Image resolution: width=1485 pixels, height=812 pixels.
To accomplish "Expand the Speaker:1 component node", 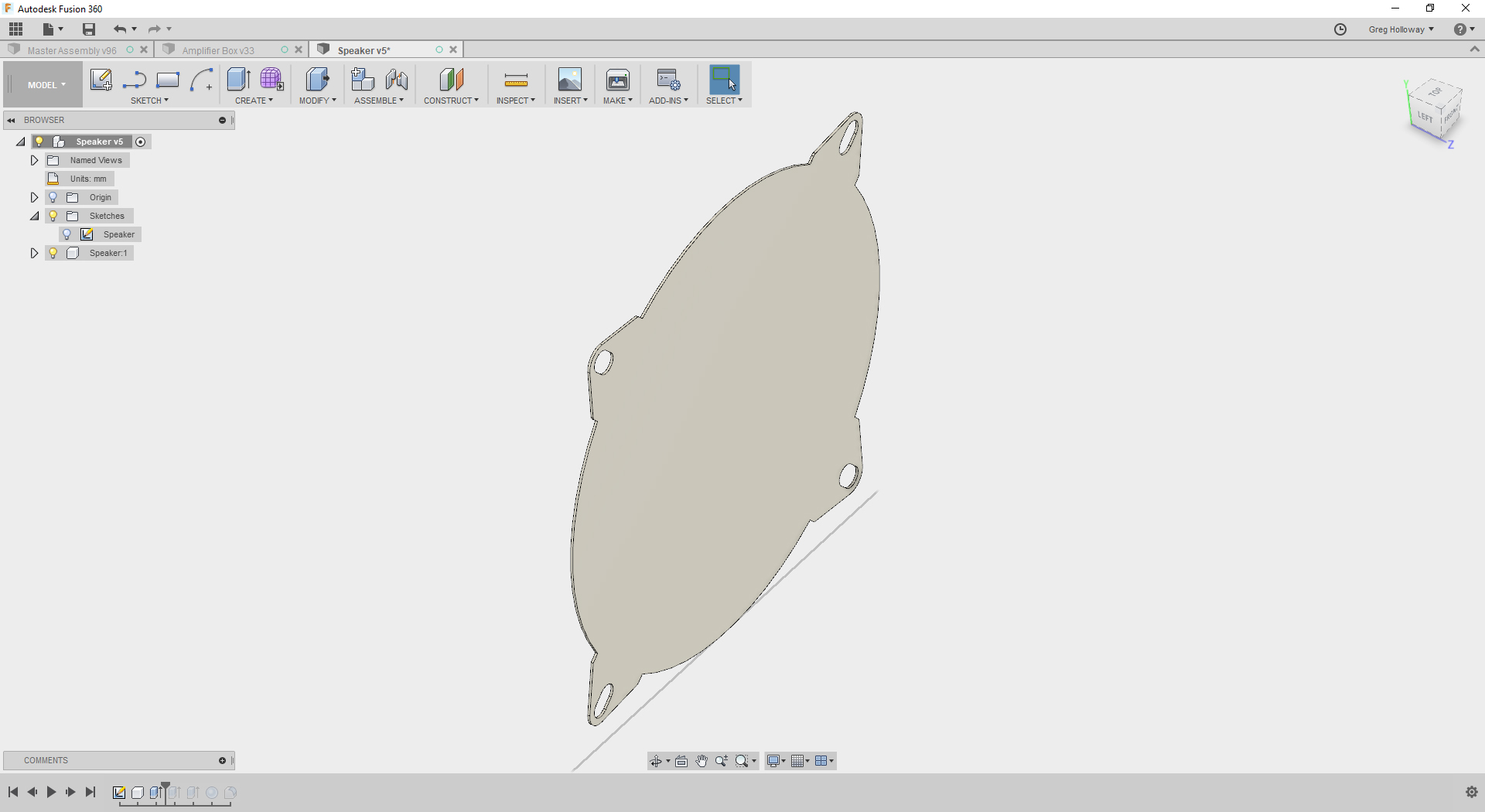I will click(x=34, y=253).
